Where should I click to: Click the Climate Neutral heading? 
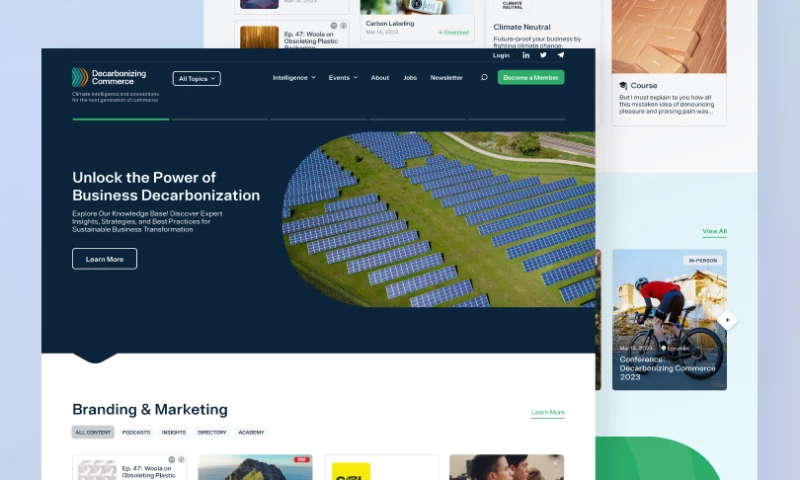click(522, 27)
